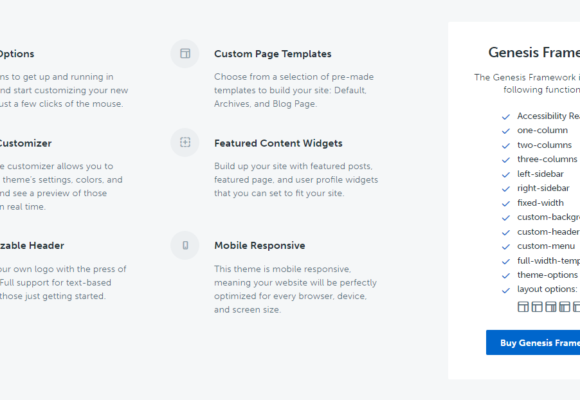Screen dimensions: 580x400
Task: Click the Custom Page Templates heading
Action: coord(273,54)
